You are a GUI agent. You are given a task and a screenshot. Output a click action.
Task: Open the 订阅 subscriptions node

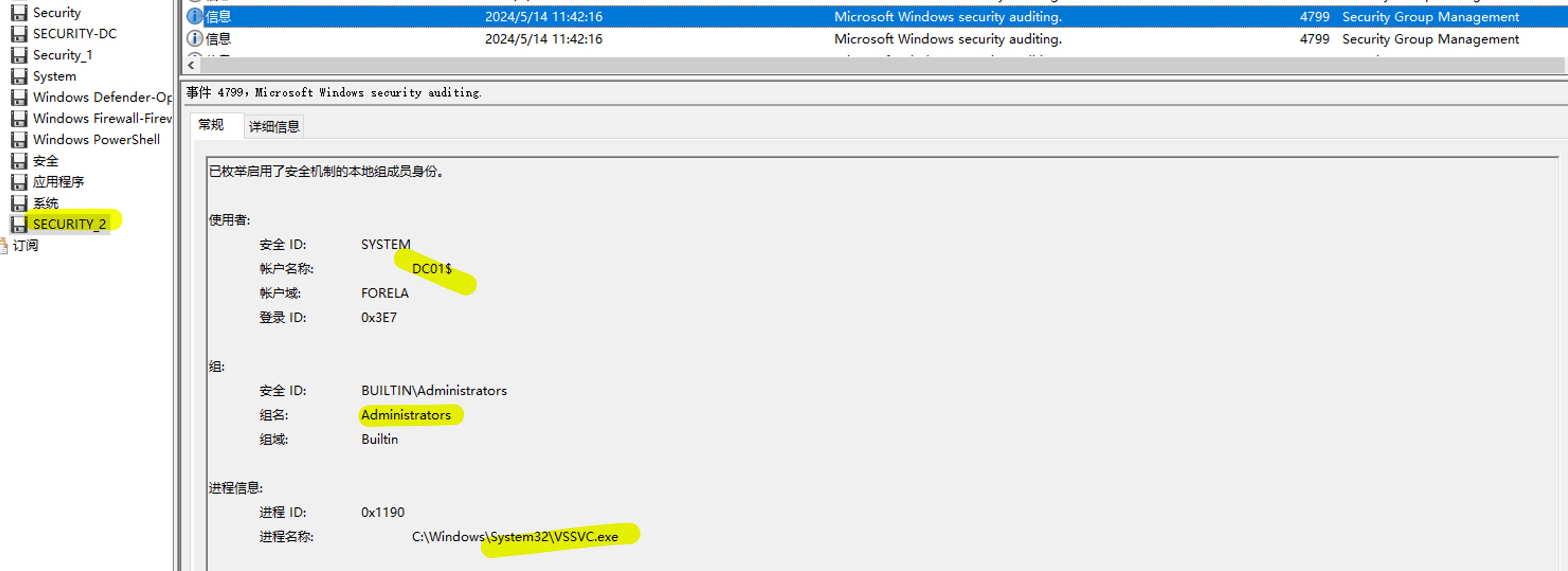25,246
